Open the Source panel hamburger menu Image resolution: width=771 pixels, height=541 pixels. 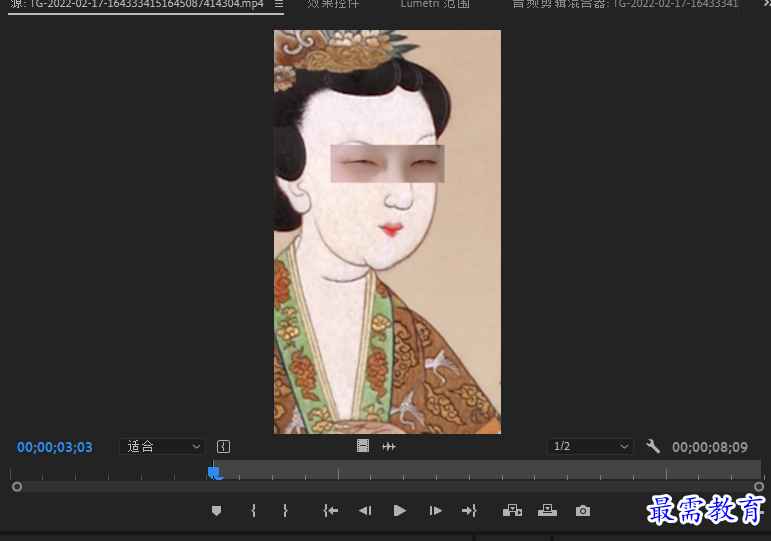279,4
